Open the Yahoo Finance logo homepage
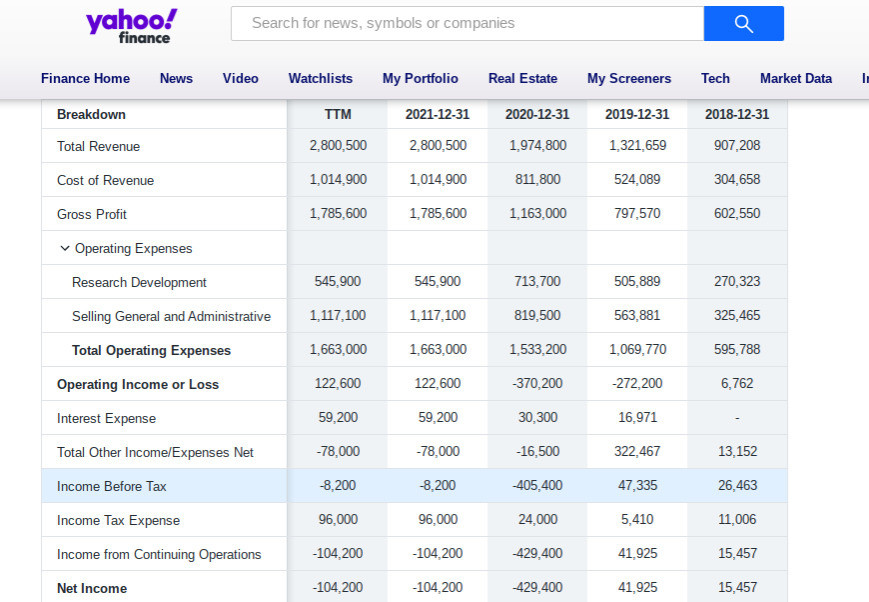 tap(131, 26)
